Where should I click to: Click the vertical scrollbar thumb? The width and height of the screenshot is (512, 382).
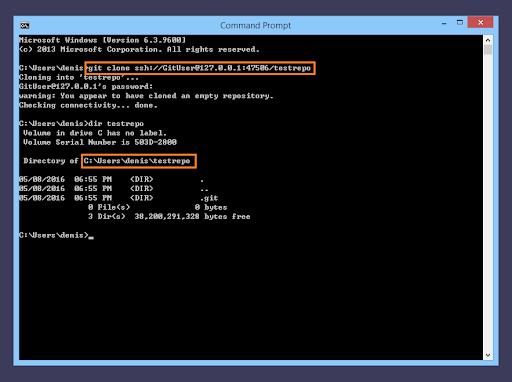point(488,50)
